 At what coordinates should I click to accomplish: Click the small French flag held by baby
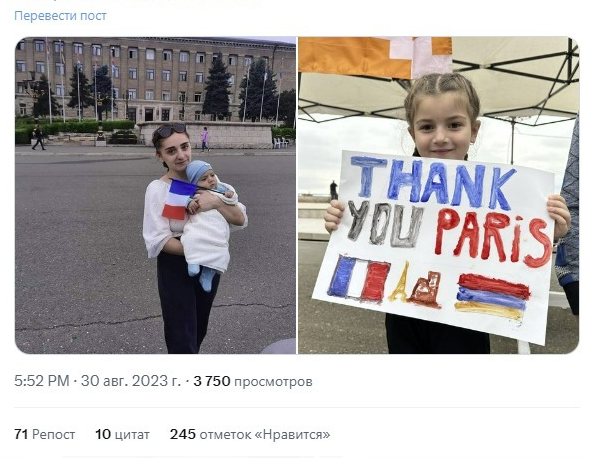[x=179, y=200]
